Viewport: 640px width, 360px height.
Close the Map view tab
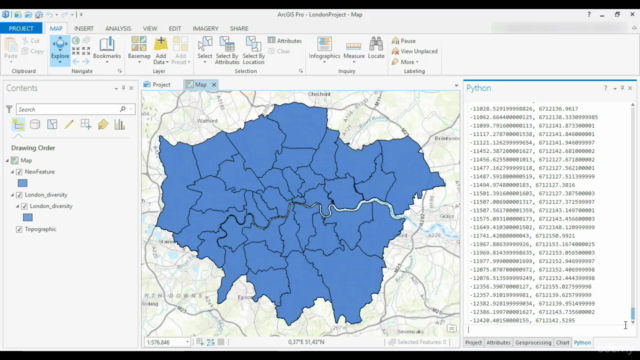pos(214,85)
